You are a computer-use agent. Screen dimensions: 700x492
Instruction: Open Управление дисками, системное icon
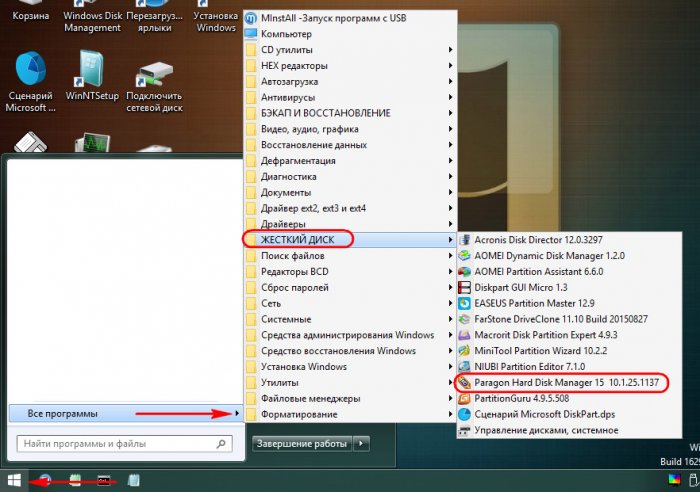[x=464, y=430]
